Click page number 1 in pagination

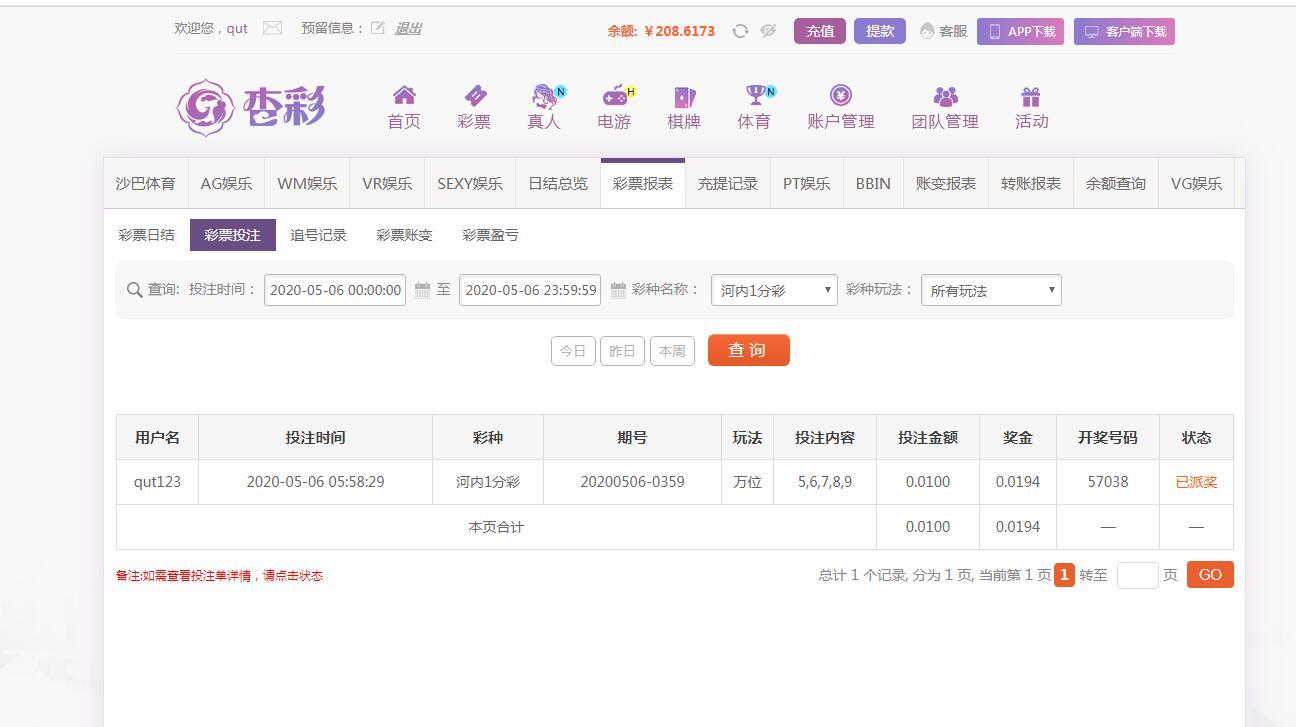[x=1064, y=575]
